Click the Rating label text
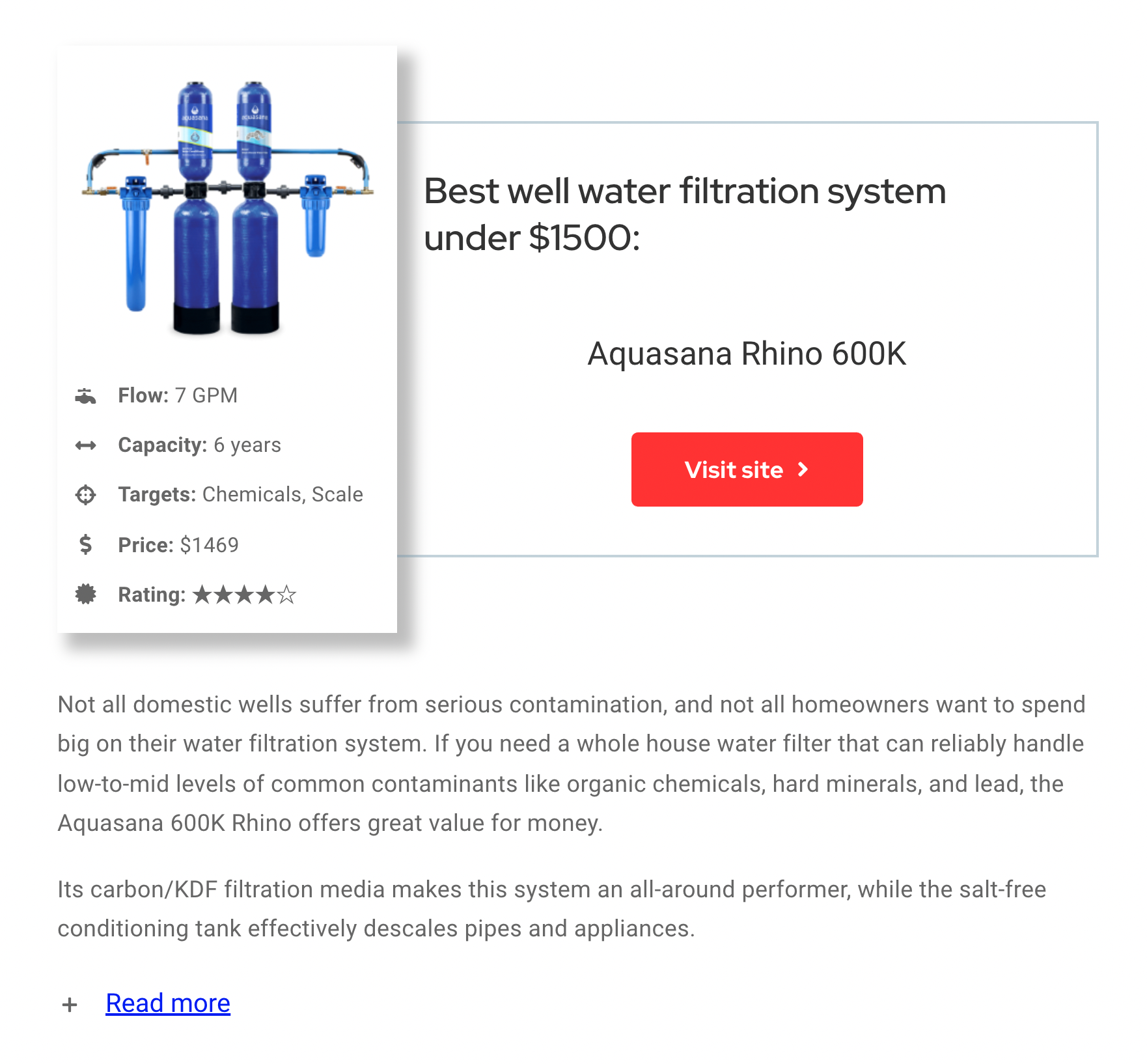Screen dimensions: 1147x1064 tap(152, 595)
